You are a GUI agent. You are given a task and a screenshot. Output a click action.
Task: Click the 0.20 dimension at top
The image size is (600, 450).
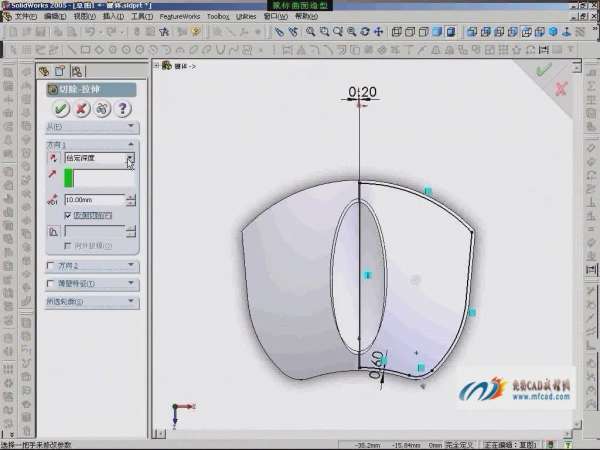362,92
